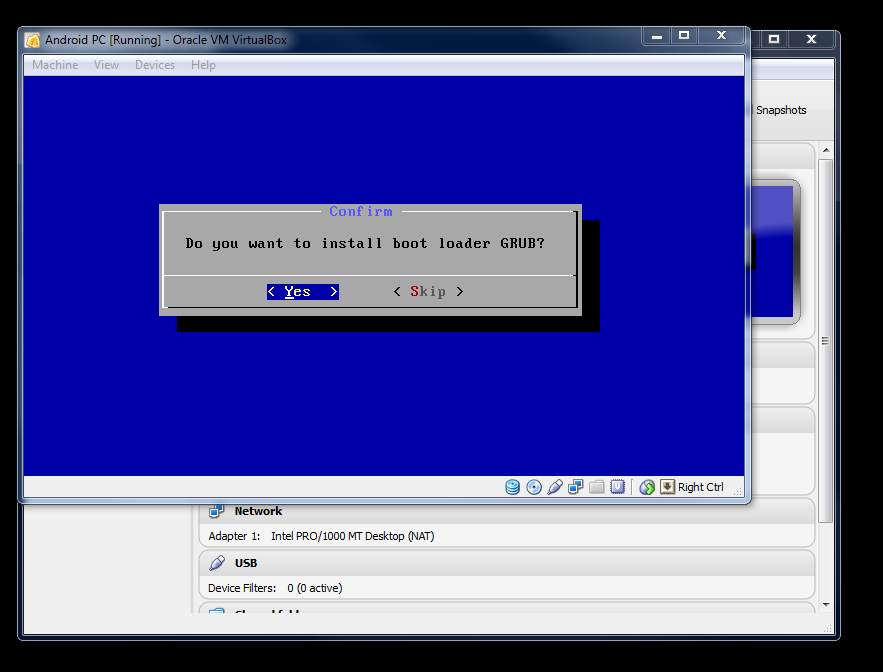883x672 pixels.
Task: Click the USB devices status bar icon
Action: click(x=555, y=487)
